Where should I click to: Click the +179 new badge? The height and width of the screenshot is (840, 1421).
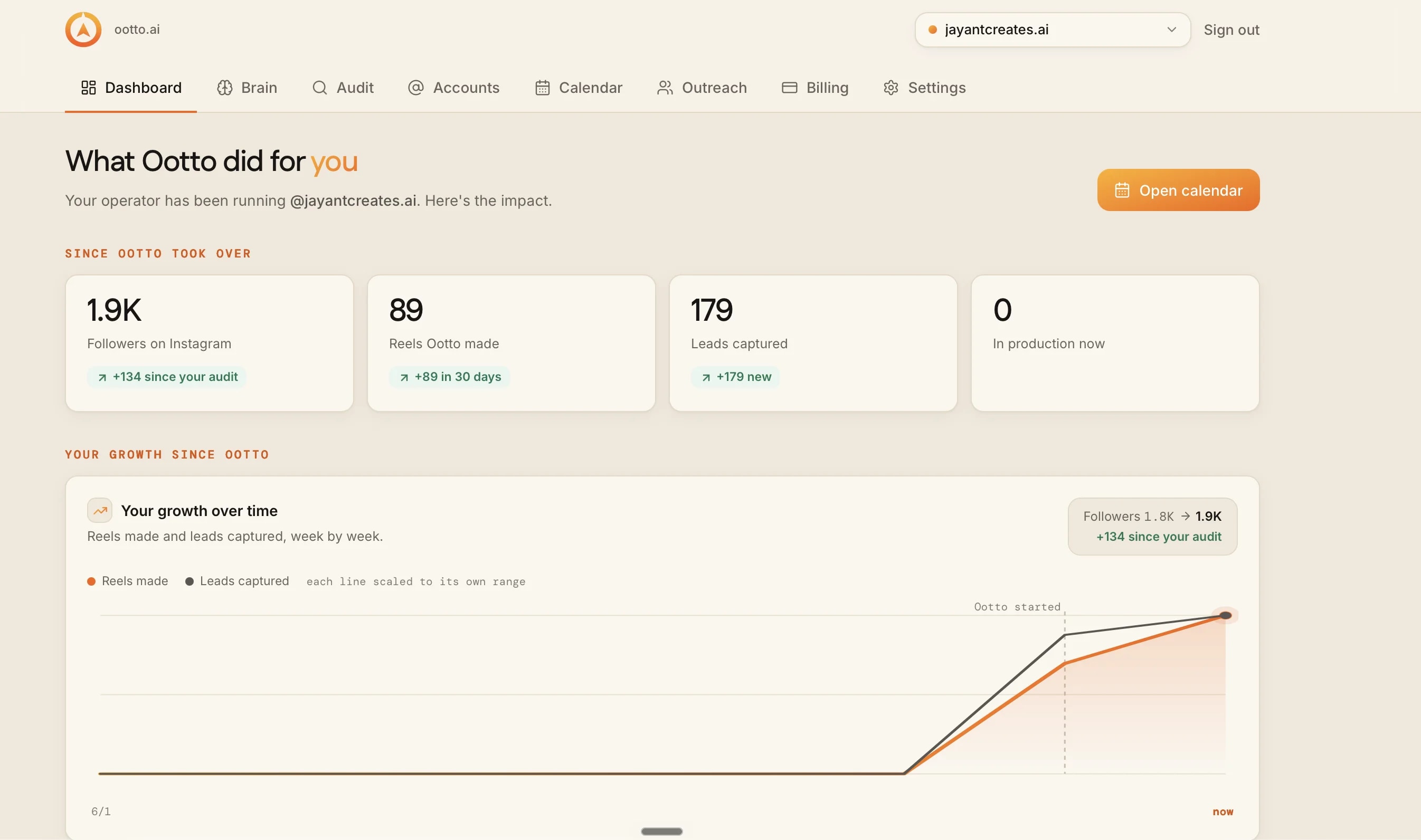[735, 377]
